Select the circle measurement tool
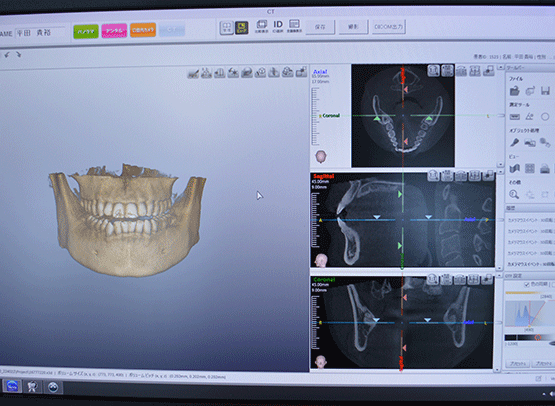555x406 pixels. 545,116
